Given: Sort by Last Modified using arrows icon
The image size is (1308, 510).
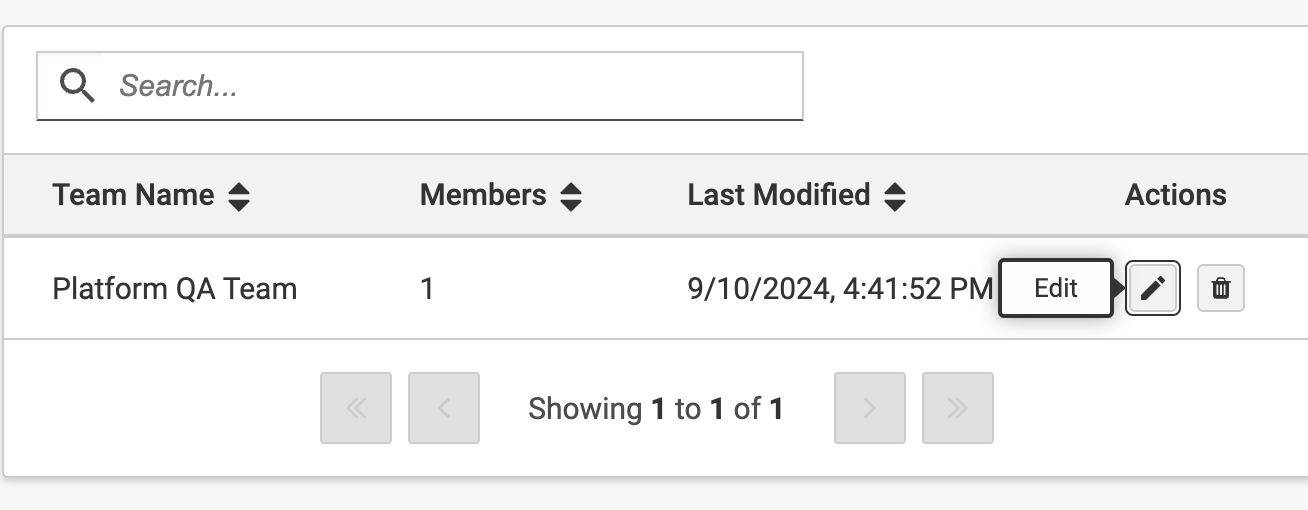Looking at the screenshot, I should coord(895,196).
